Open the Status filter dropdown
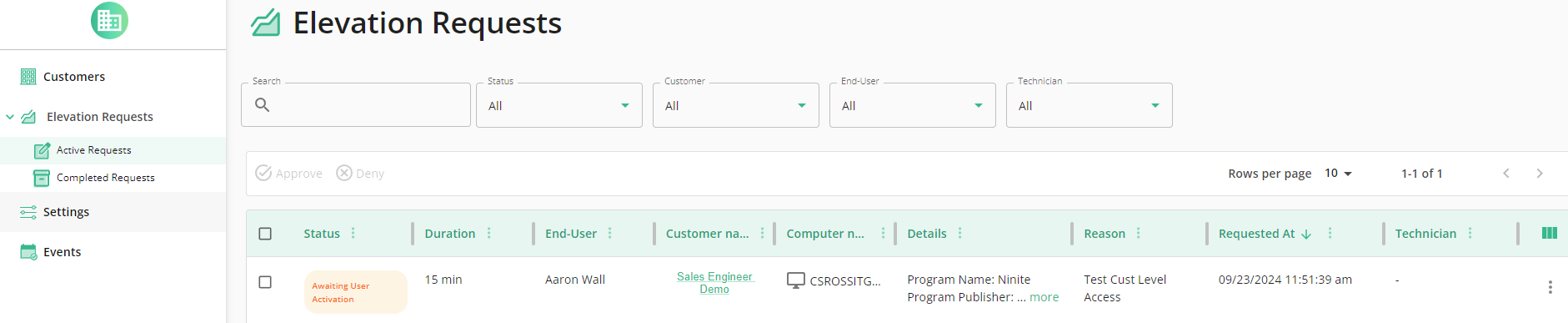 (x=559, y=105)
